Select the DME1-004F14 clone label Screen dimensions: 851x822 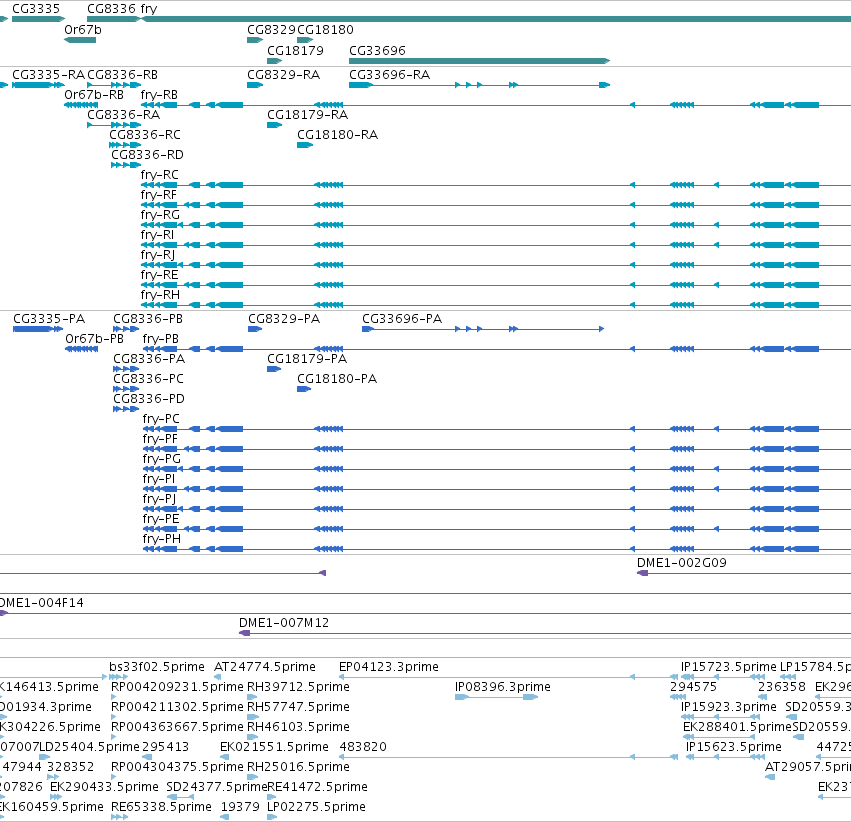tap(41, 603)
